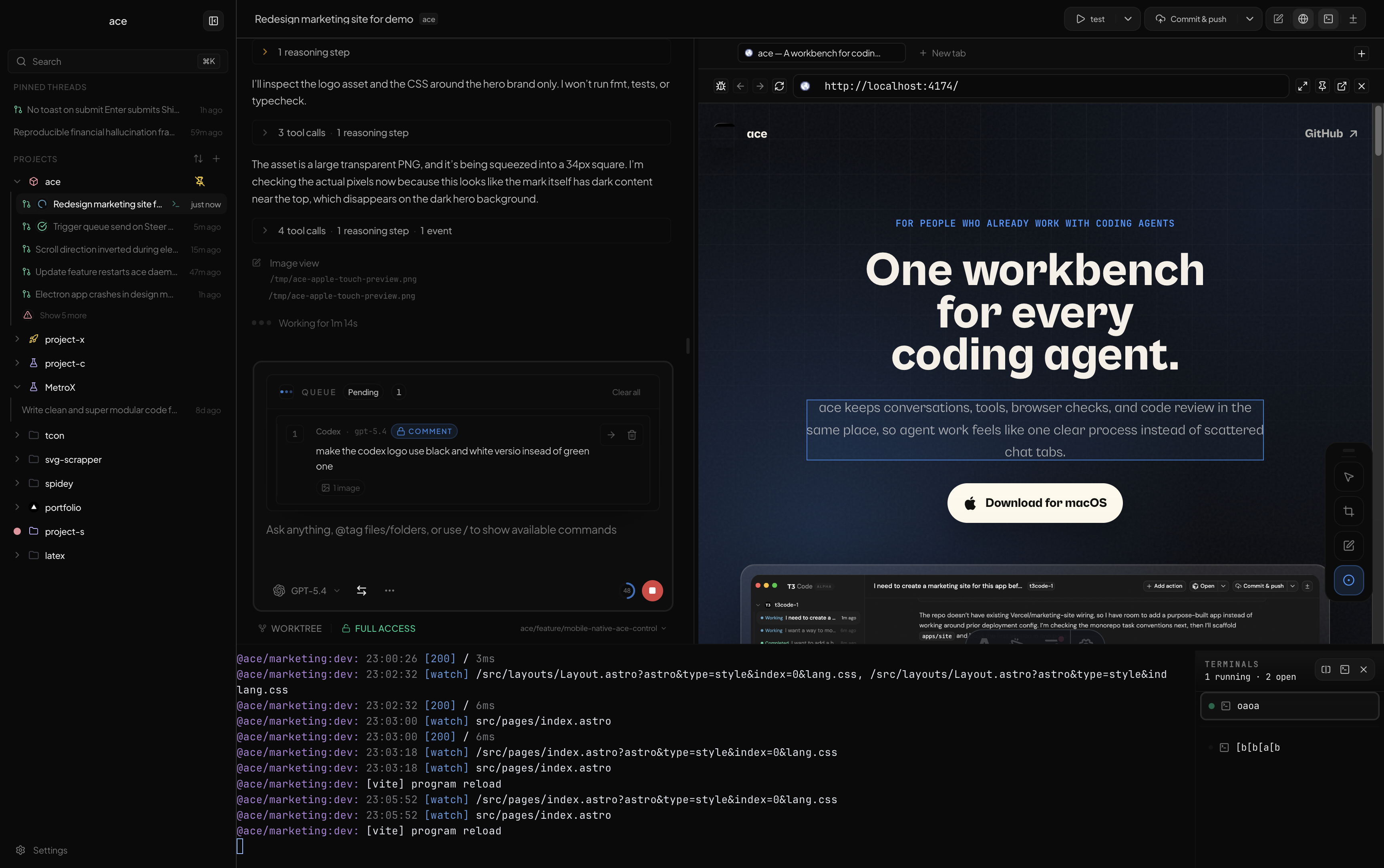Open the GPT-5.4 model dropdown
Image resolution: width=1384 pixels, height=868 pixels.
click(x=307, y=591)
